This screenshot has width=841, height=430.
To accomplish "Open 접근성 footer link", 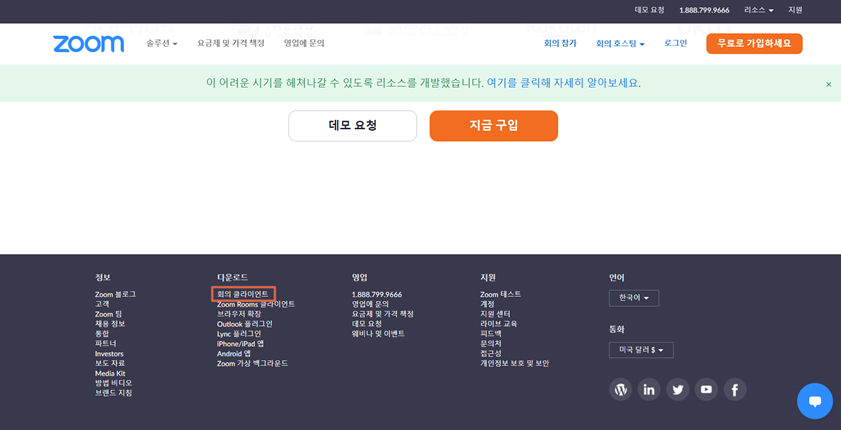I will (490, 353).
